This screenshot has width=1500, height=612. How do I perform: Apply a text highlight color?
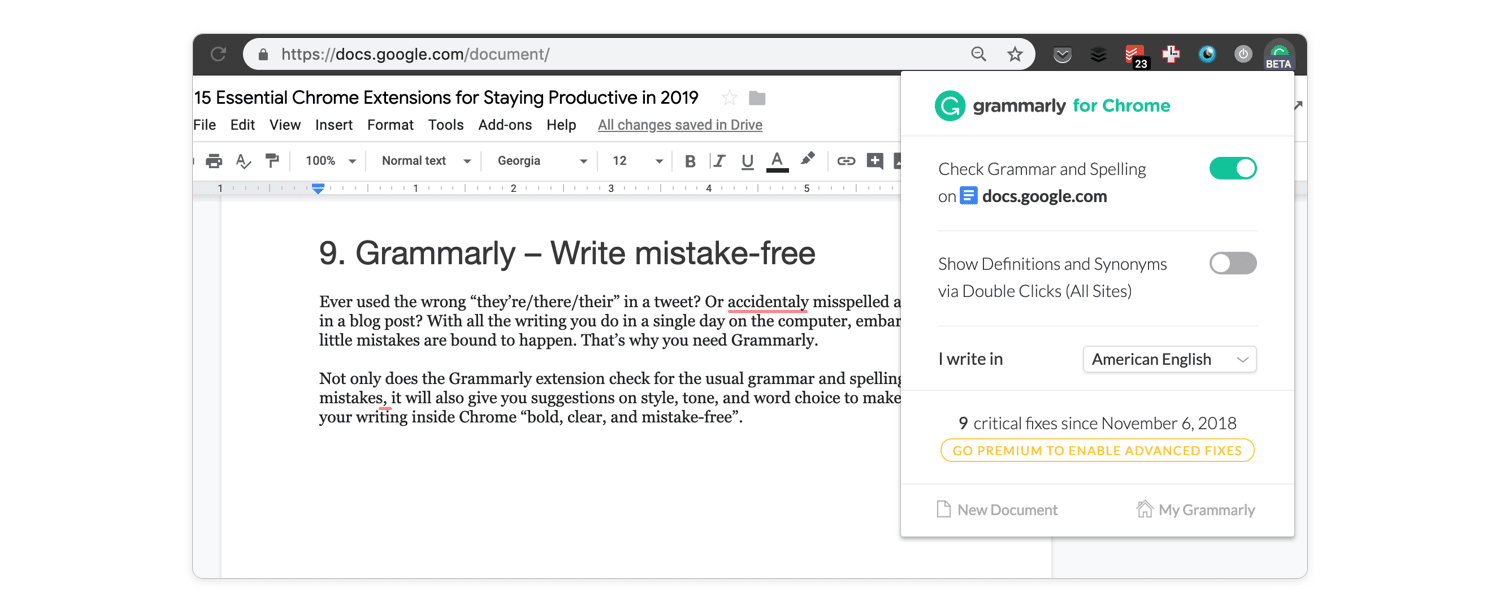(x=809, y=160)
